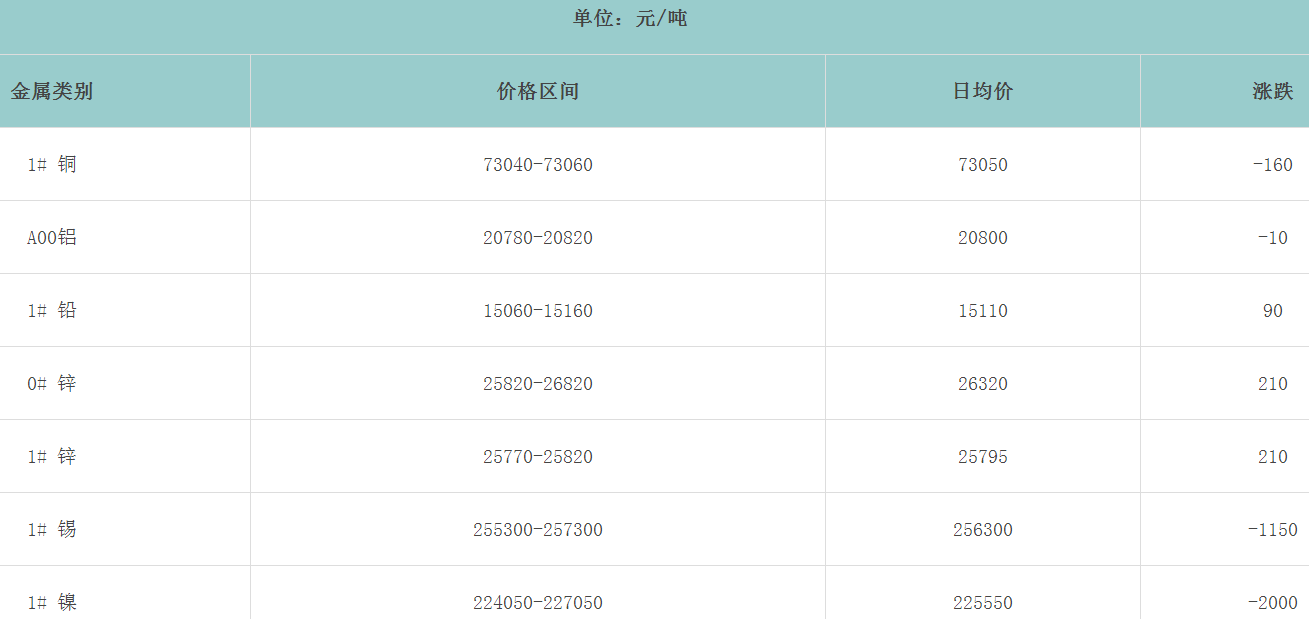Click copper price range 73040-73060
1309x619 pixels.
pyautogui.click(x=538, y=165)
